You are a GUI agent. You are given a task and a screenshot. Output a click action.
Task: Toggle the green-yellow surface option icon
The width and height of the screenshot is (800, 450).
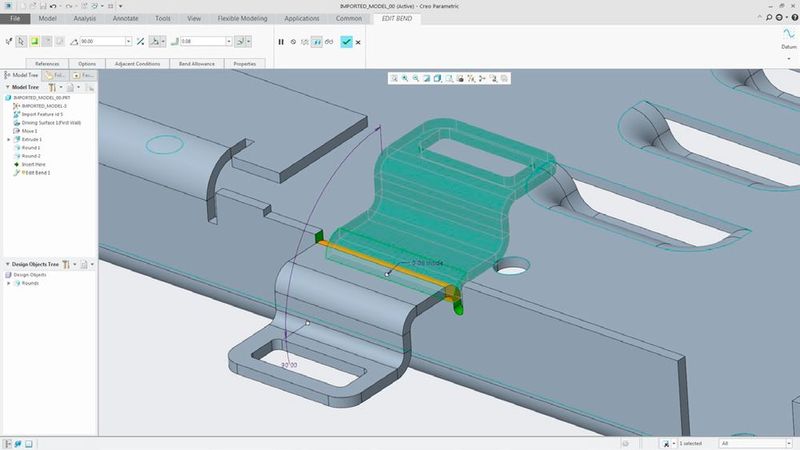pos(34,41)
